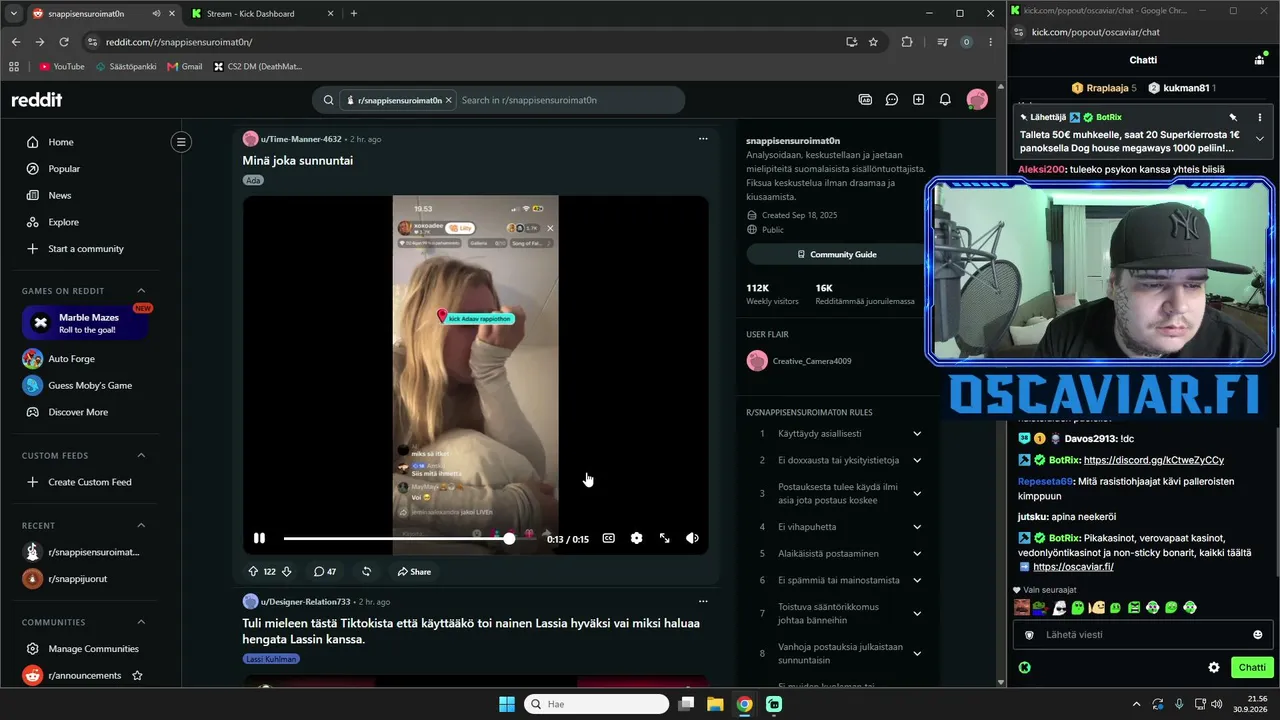Open the 47 comments on the post
The height and width of the screenshot is (720, 1280).
(x=325, y=572)
